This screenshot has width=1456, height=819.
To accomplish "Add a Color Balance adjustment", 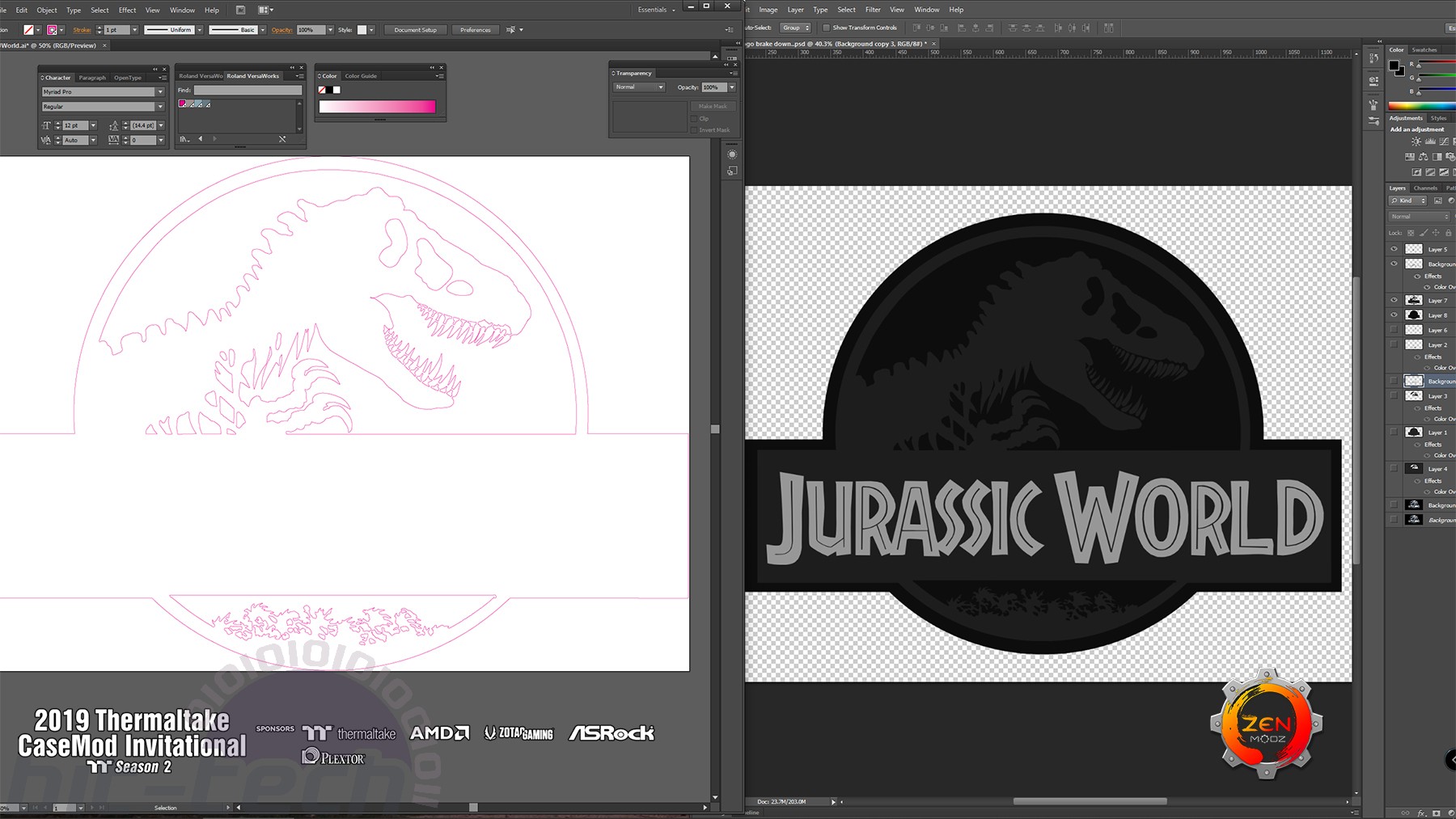I will click(1424, 157).
